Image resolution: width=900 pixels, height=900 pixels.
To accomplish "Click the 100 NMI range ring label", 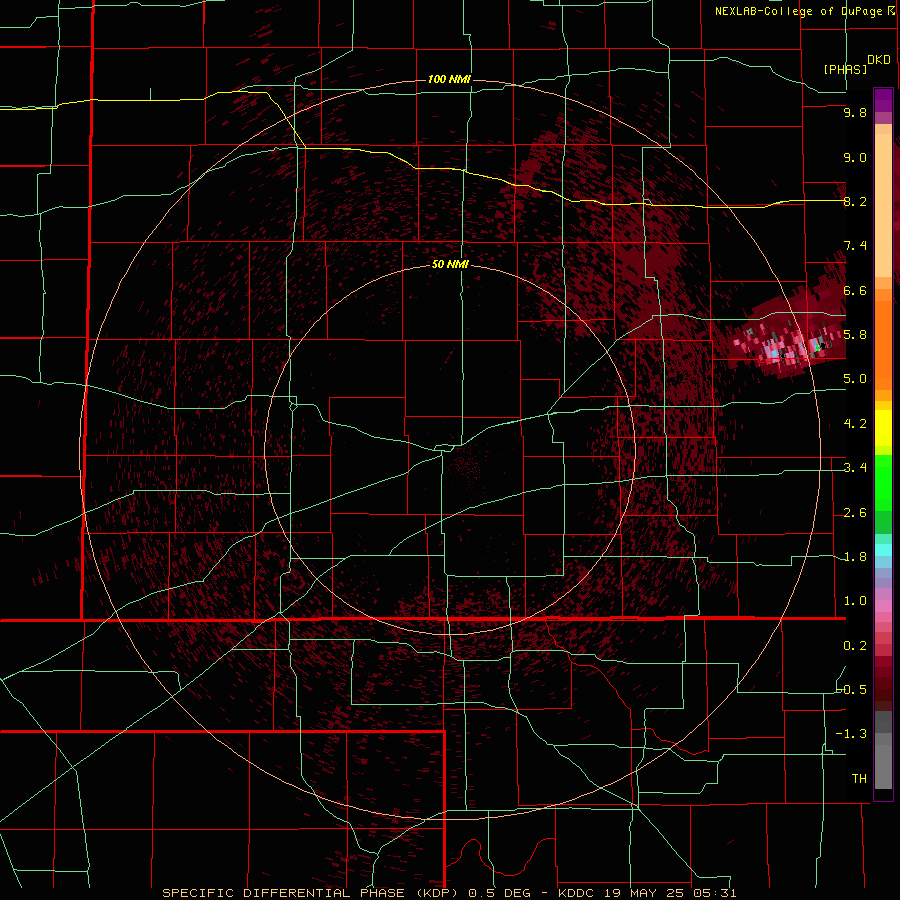I will click(x=449, y=79).
